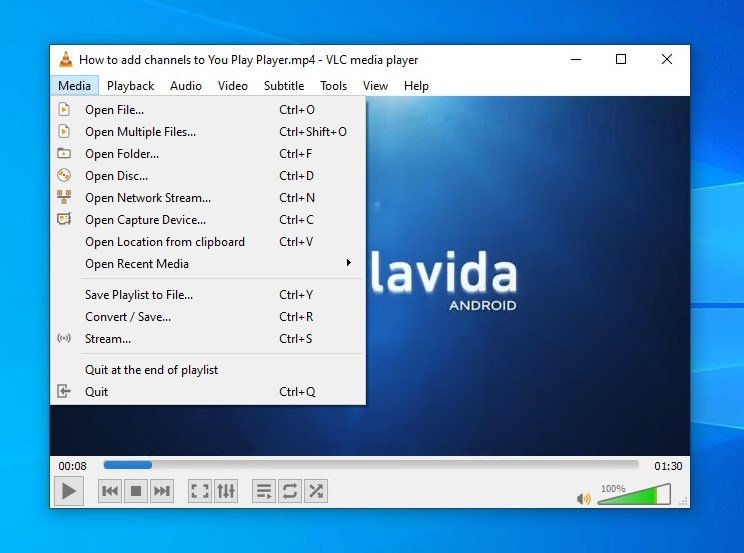Click the Play button
Image resolution: width=744 pixels, height=553 pixels.
68,491
